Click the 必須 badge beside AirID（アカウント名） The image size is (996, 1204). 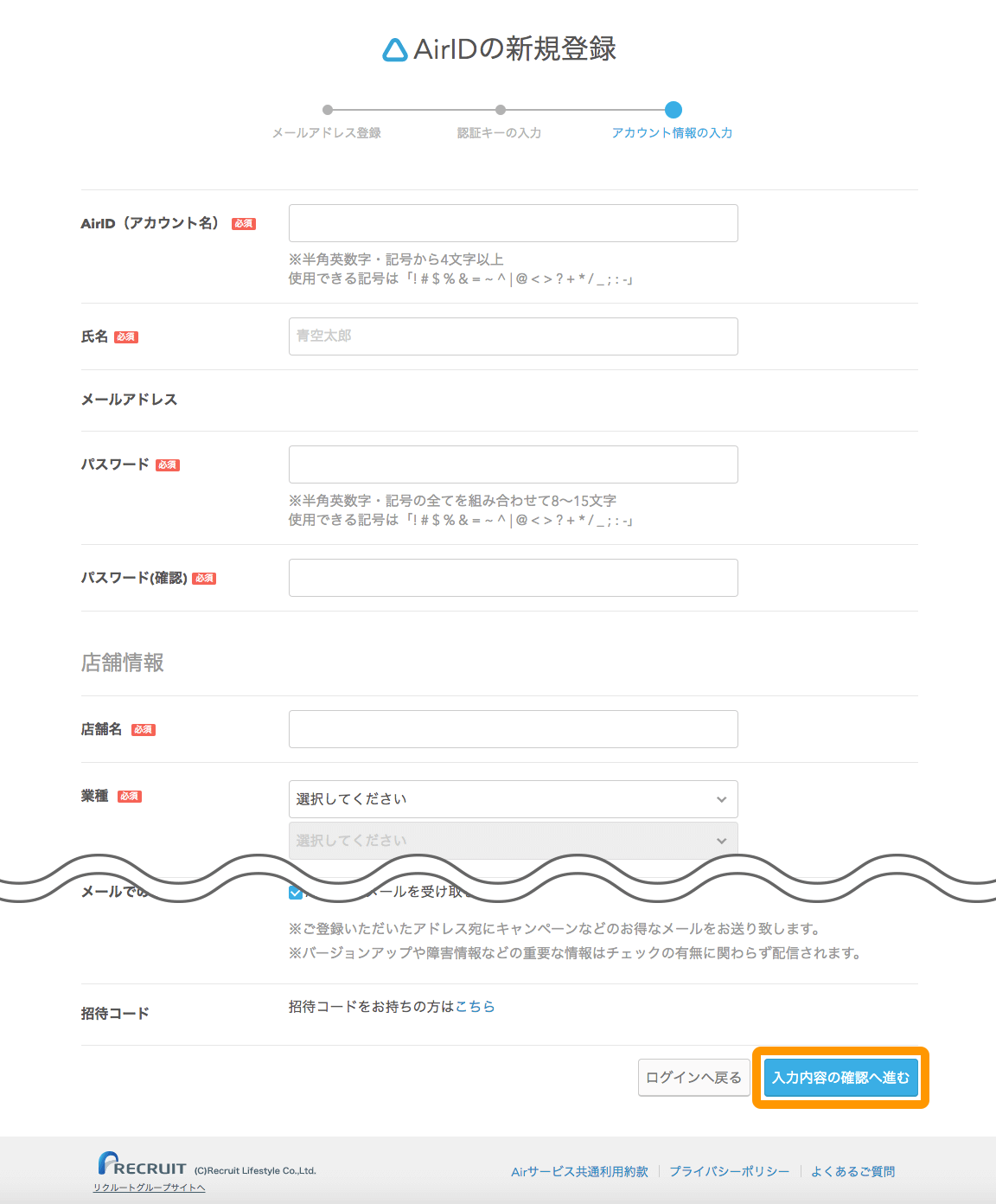[x=244, y=224]
